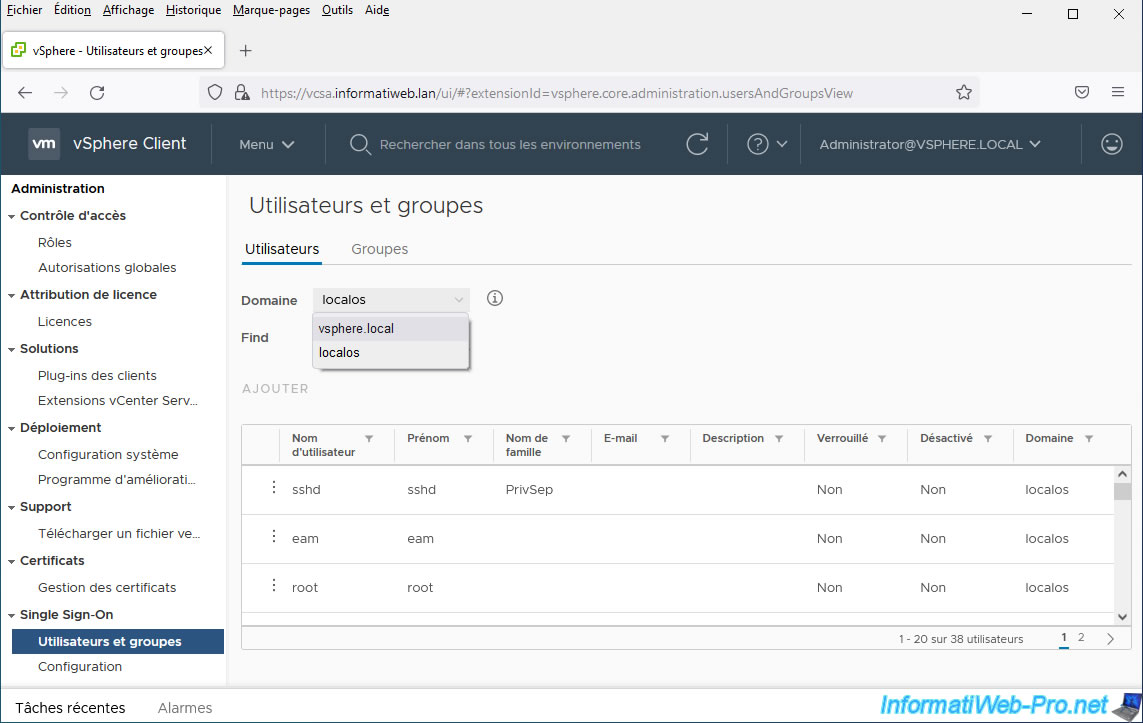Open the actions menu for user sshd

point(274,488)
